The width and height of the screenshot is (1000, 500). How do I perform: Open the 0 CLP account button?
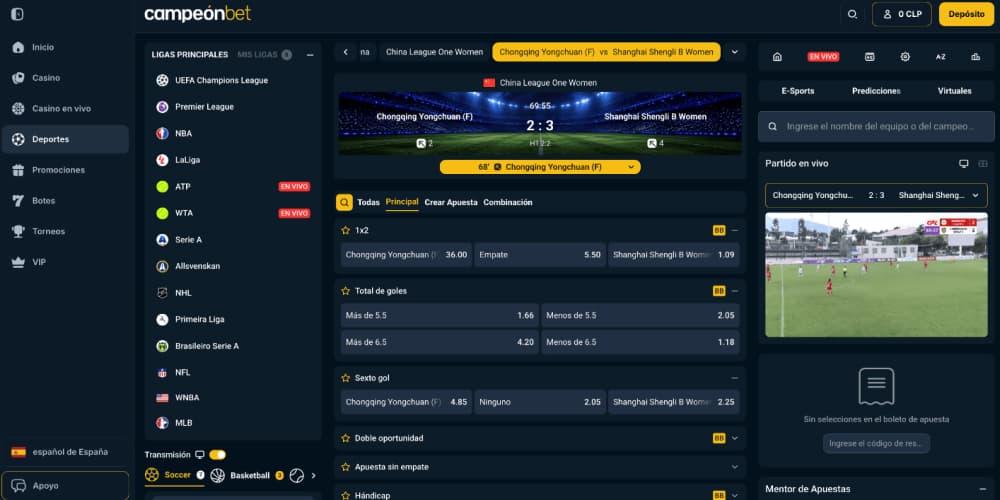coord(902,14)
